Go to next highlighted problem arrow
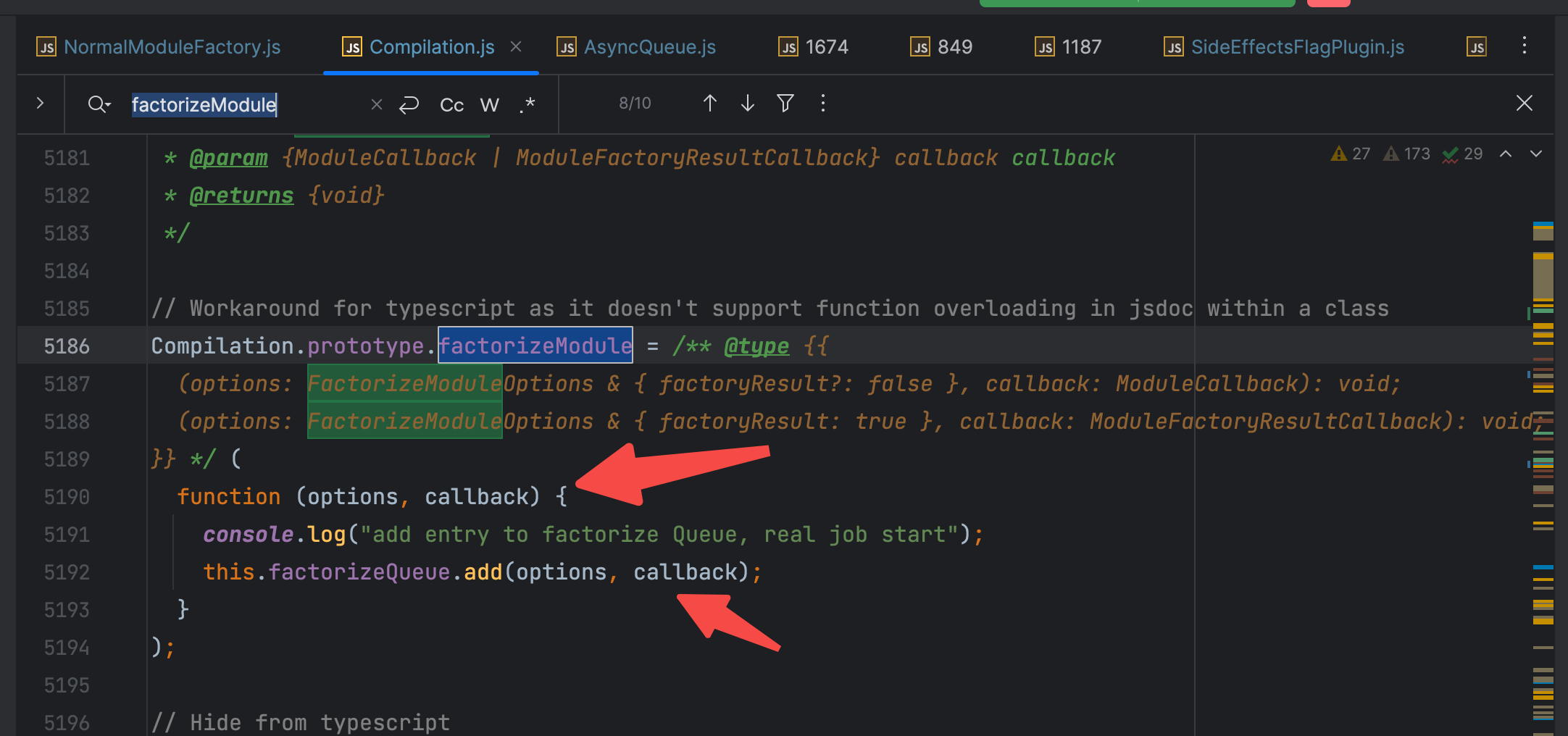This screenshot has width=1568, height=736. pos(1535,154)
